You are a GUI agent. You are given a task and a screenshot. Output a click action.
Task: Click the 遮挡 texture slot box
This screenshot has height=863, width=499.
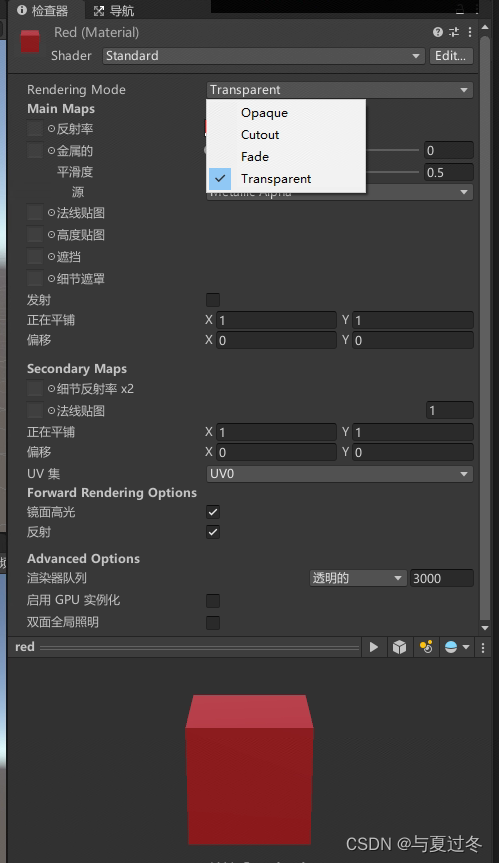click(x=35, y=256)
